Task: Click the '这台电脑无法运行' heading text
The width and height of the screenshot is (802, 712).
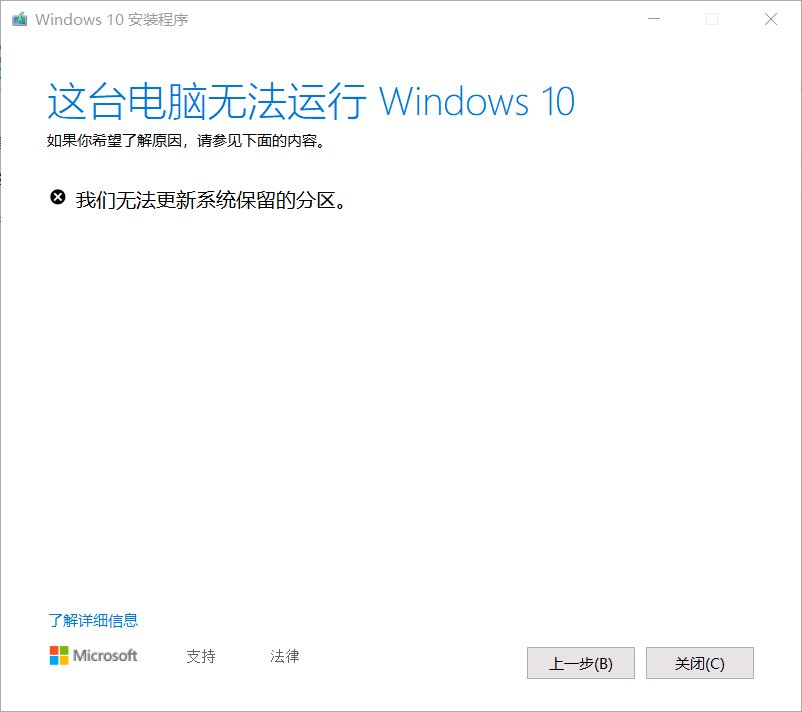Action: pyautogui.click(x=207, y=101)
